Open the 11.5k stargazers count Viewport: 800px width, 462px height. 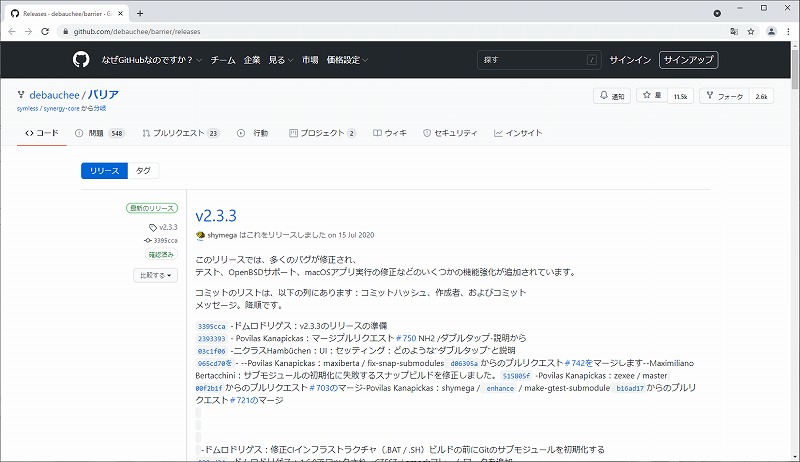point(680,96)
